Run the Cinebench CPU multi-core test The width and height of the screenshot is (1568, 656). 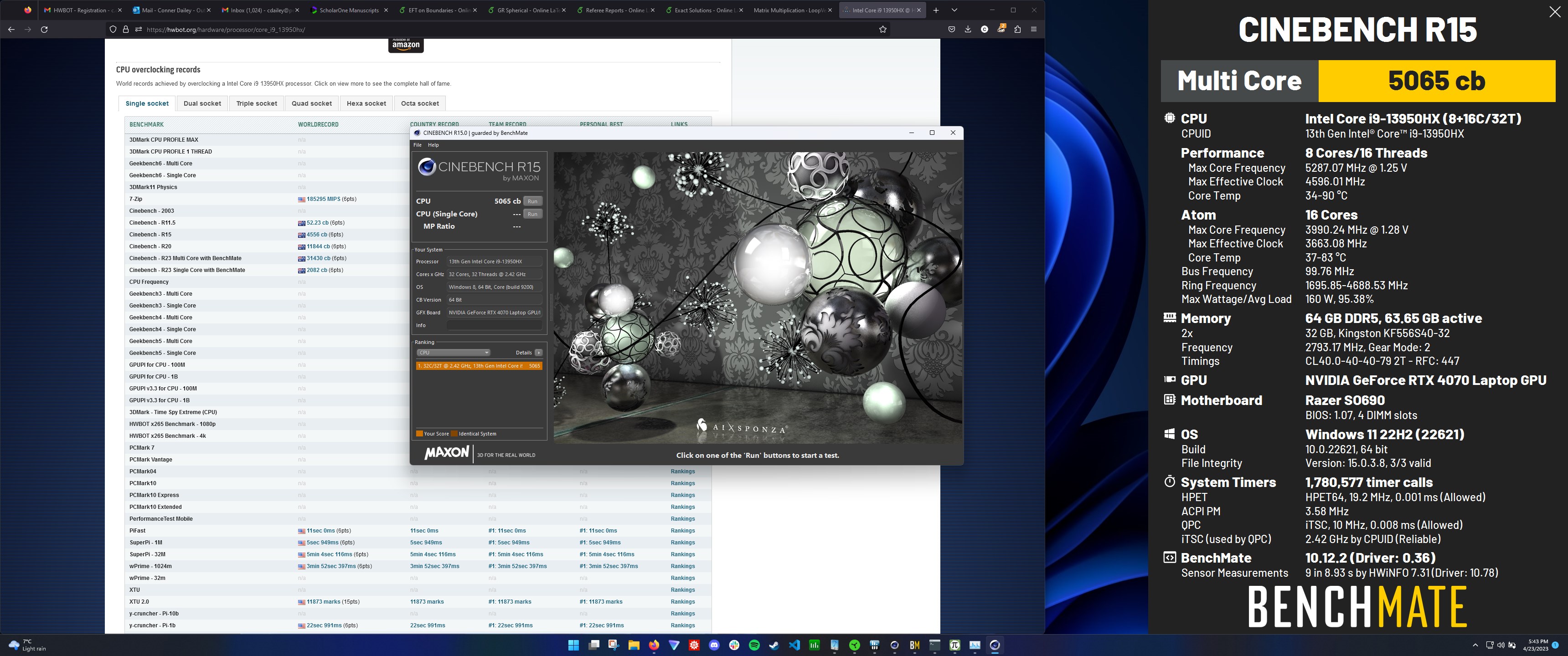532,201
